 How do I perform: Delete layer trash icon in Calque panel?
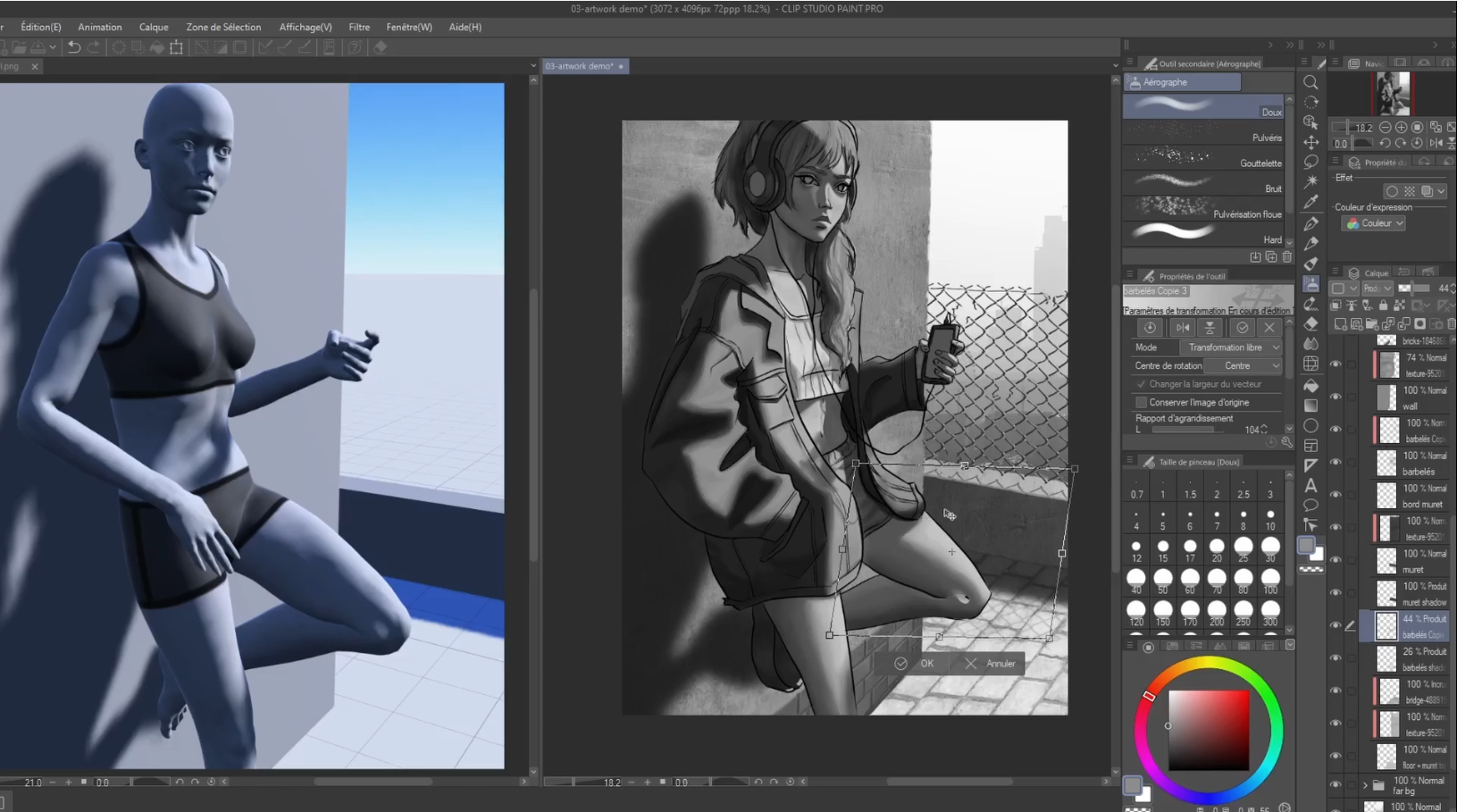tap(1452, 324)
